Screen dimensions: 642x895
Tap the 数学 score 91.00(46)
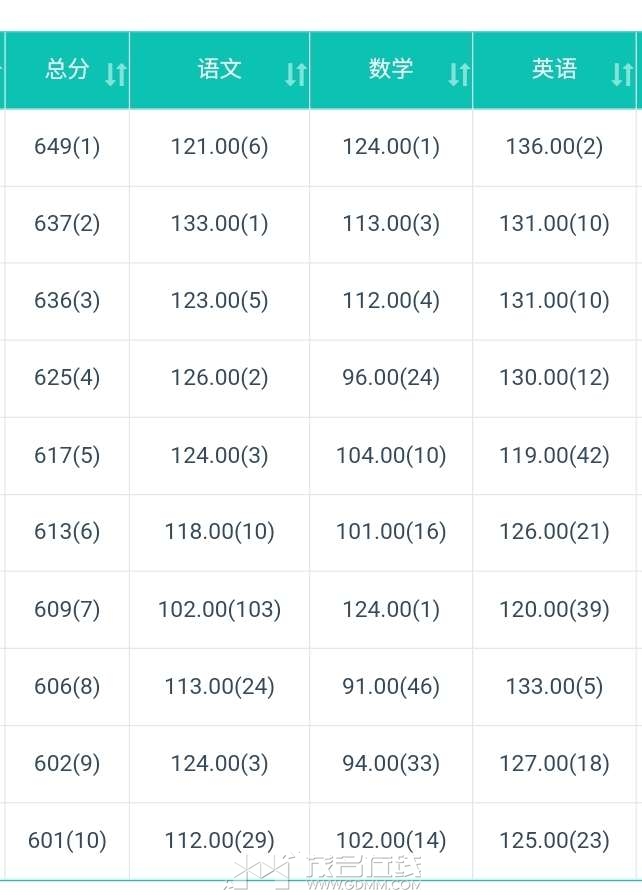click(391, 686)
